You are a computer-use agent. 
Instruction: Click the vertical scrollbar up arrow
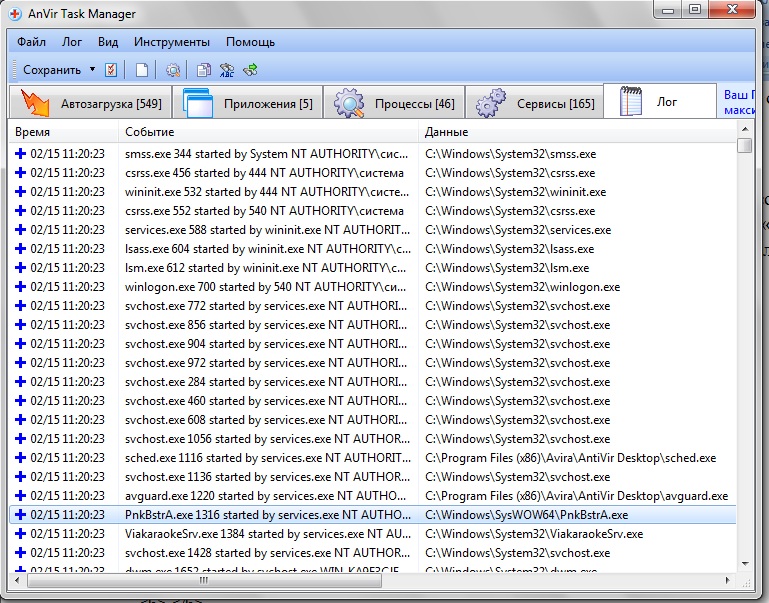click(745, 129)
